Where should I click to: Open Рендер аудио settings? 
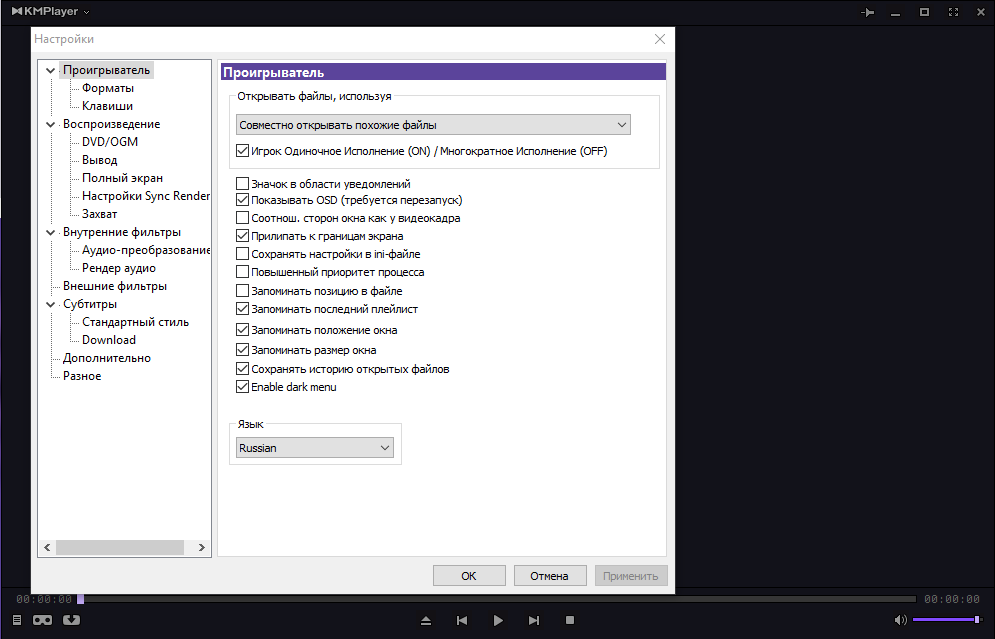point(119,268)
